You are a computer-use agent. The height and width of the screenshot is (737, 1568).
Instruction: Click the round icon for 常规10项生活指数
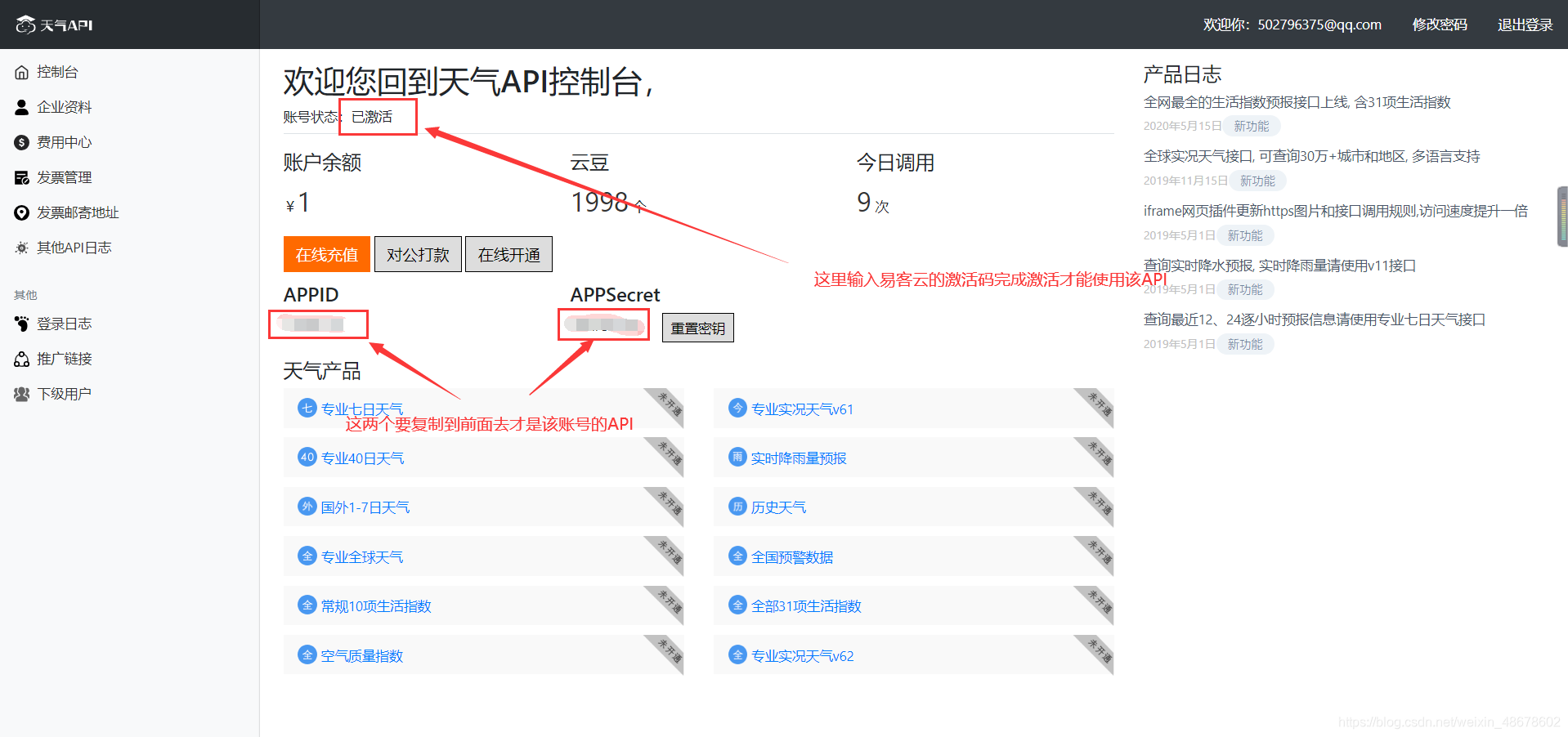tap(307, 605)
